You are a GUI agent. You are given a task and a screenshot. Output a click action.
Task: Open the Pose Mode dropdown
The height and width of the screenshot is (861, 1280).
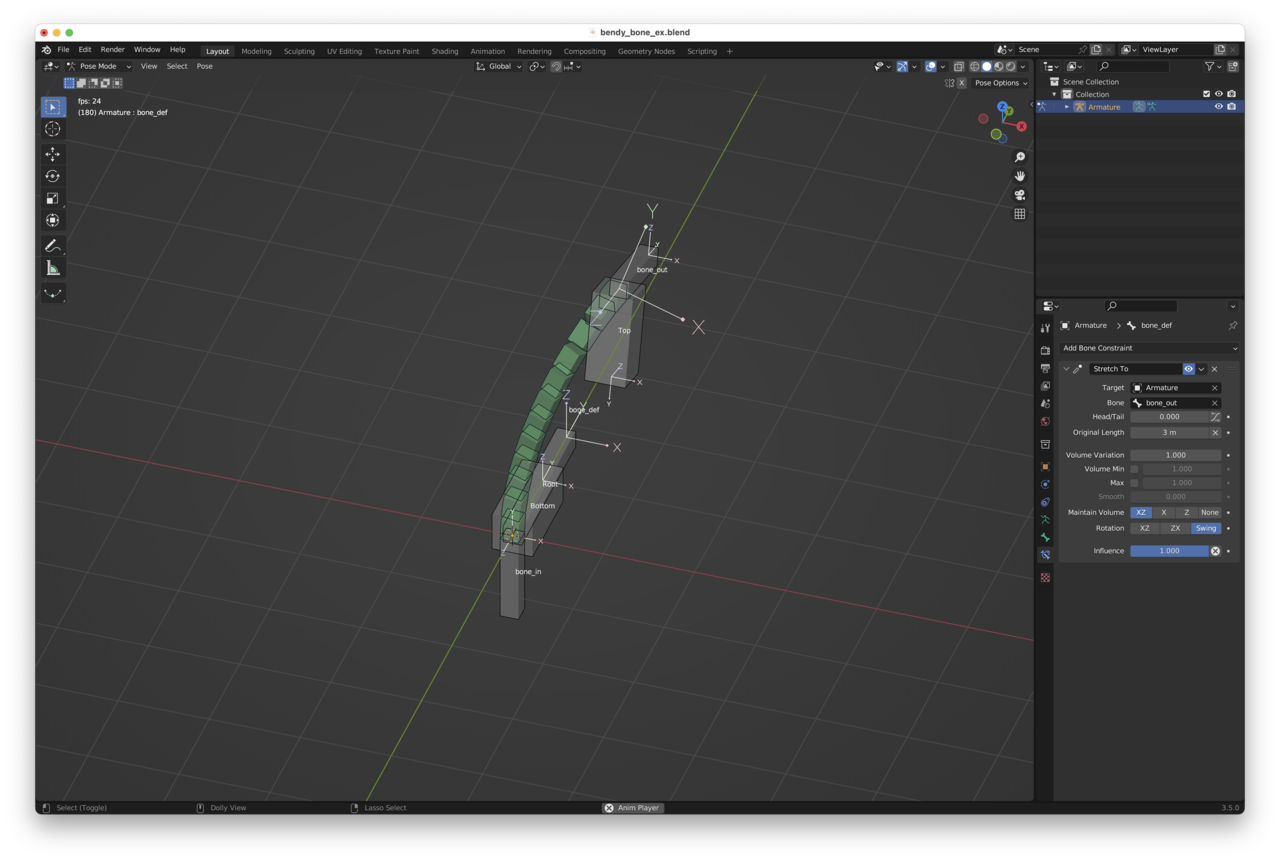pyautogui.click(x=99, y=66)
